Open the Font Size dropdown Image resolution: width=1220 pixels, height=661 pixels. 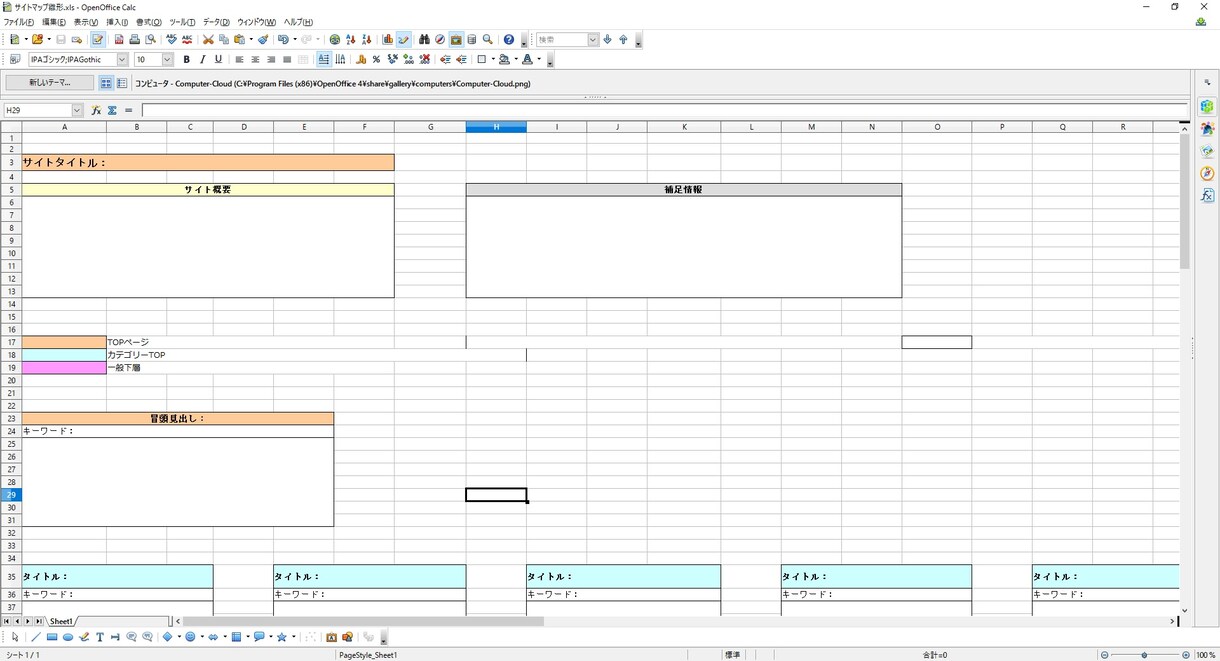click(169, 59)
